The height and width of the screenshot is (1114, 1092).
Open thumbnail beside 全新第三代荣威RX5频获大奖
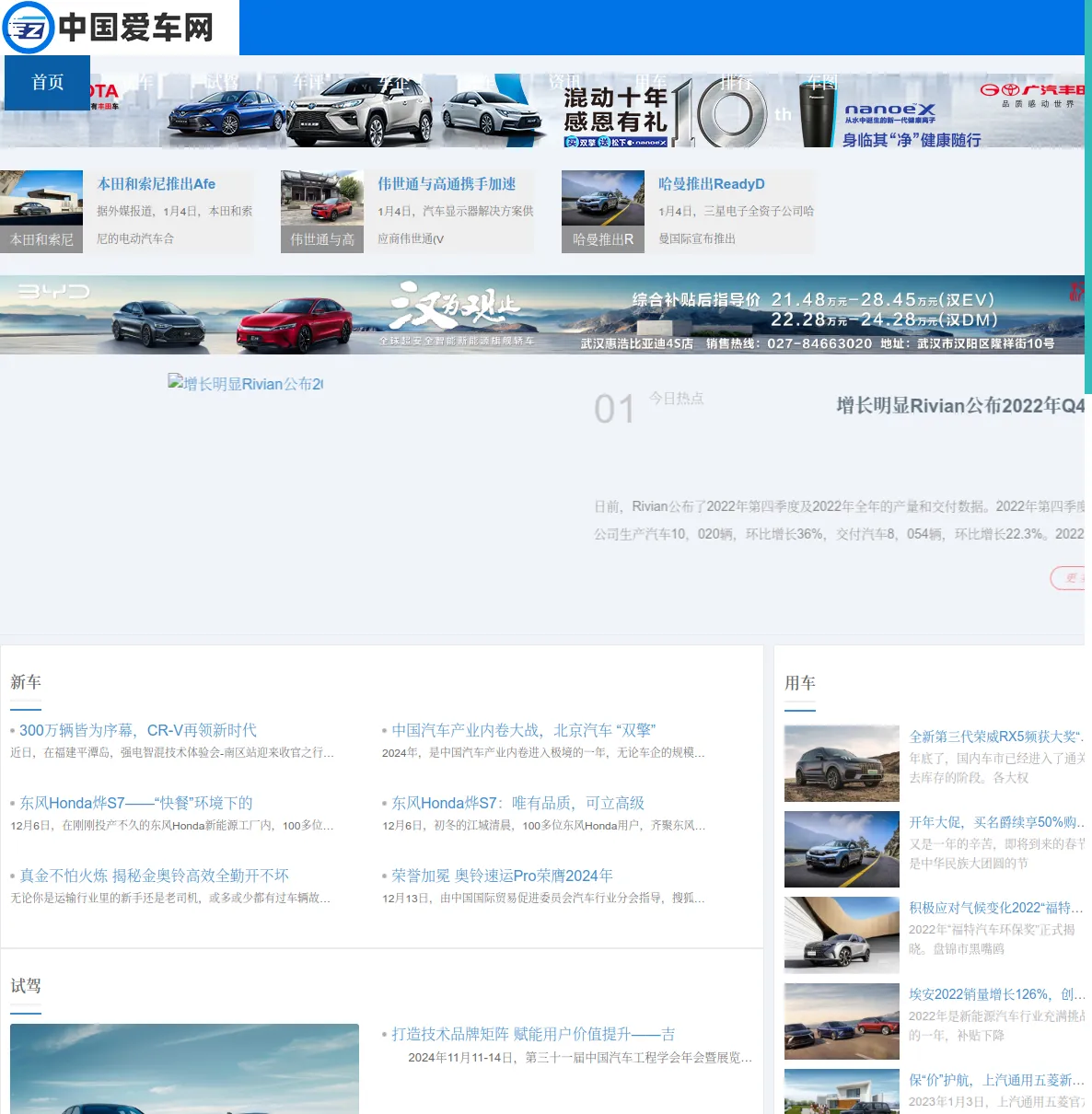[842, 763]
